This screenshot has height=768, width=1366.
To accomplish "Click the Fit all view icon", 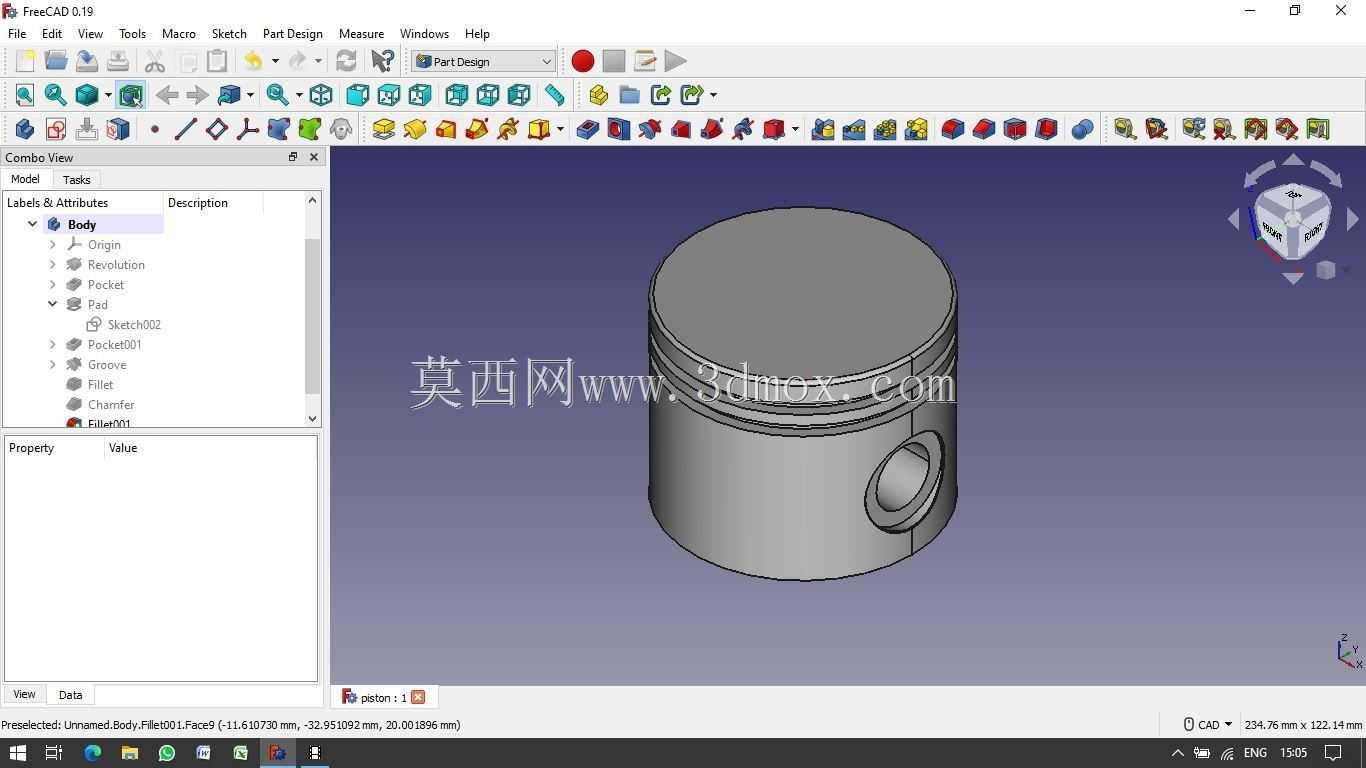I will point(25,95).
